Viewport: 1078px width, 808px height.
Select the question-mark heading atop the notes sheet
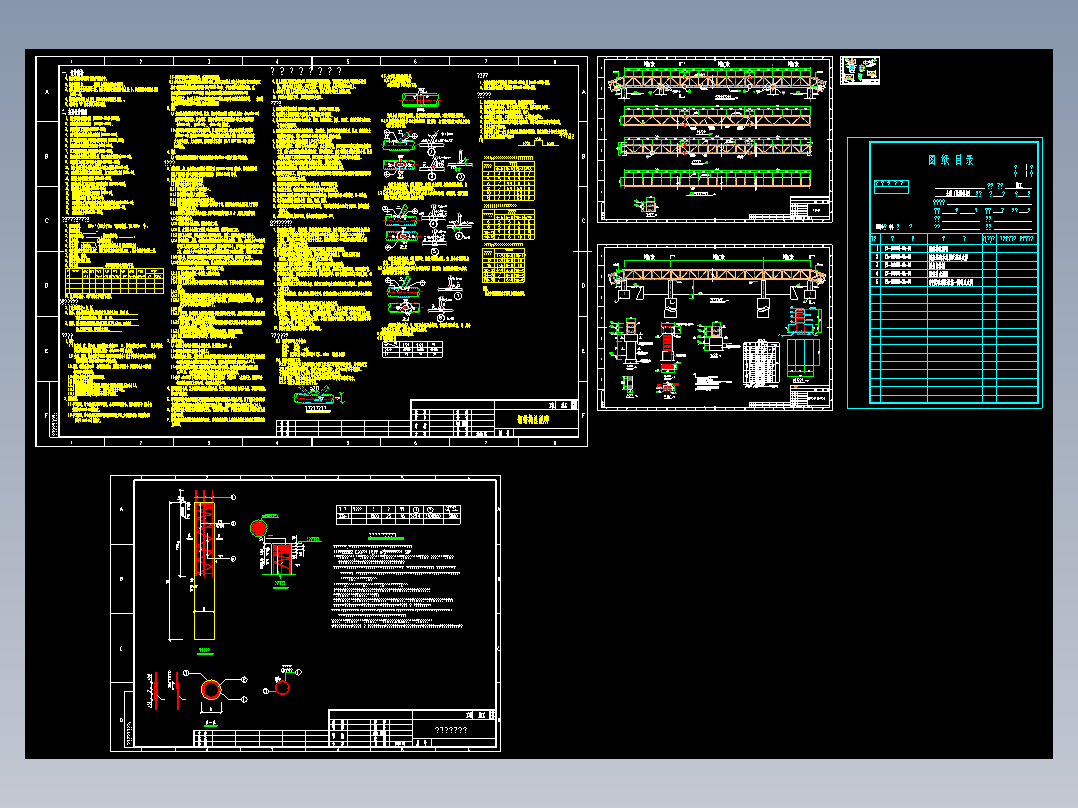tap(306, 71)
